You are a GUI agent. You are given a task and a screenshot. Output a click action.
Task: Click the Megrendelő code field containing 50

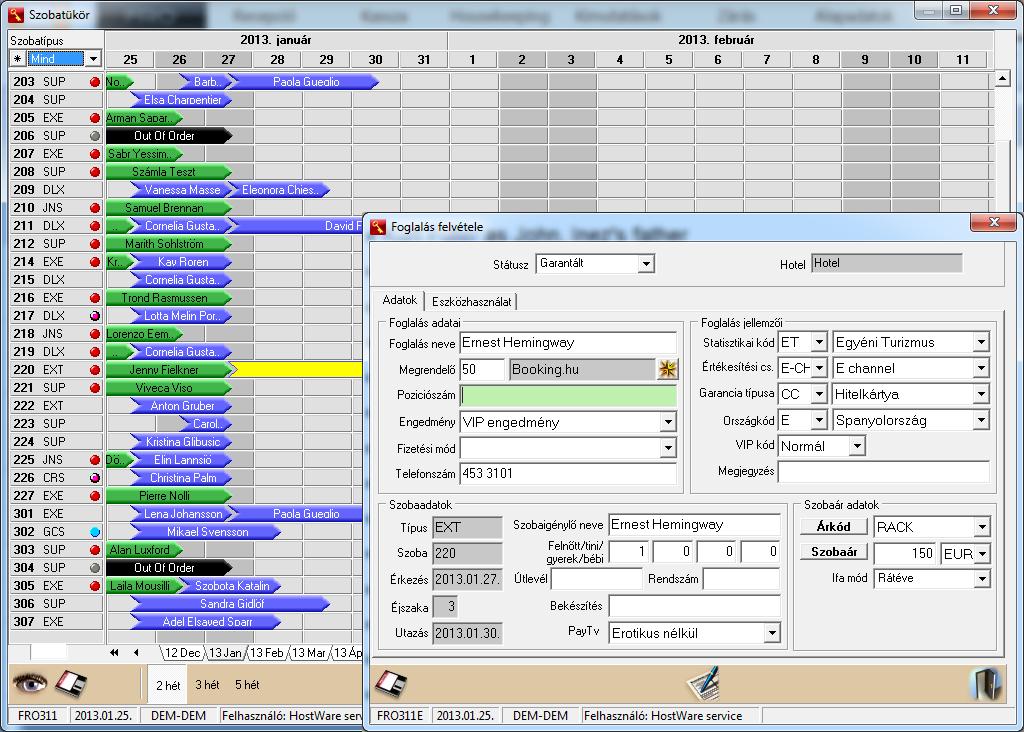coord(482,369)
